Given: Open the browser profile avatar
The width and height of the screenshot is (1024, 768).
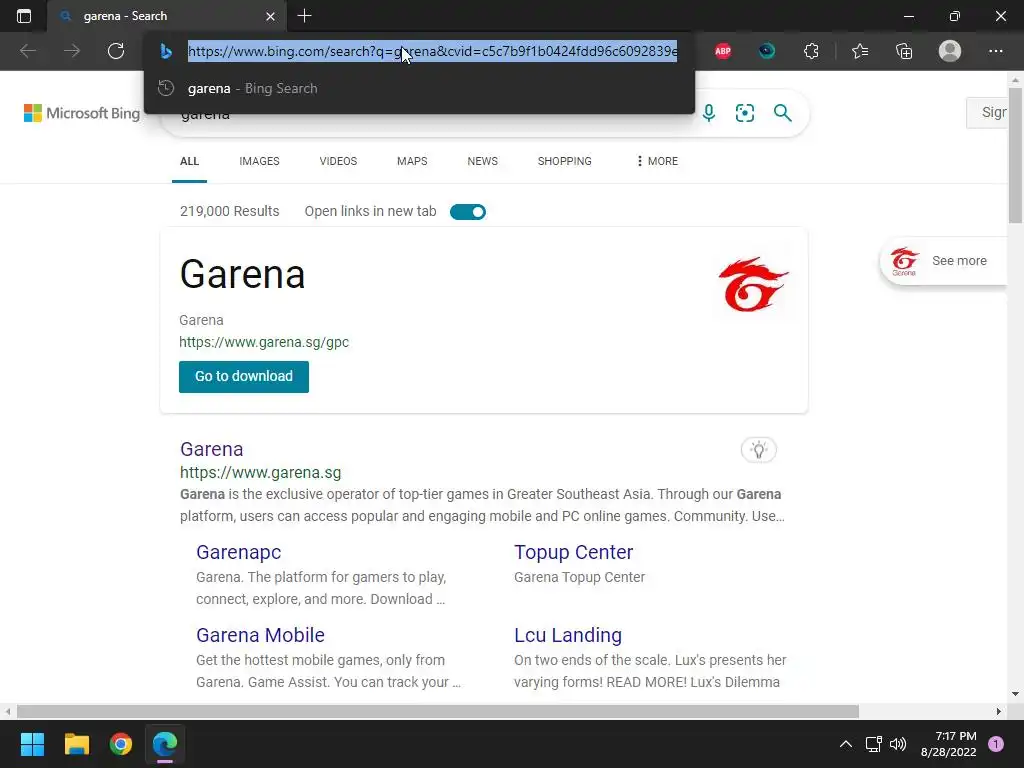Looking at the screenshot, I should coord(950,51).
